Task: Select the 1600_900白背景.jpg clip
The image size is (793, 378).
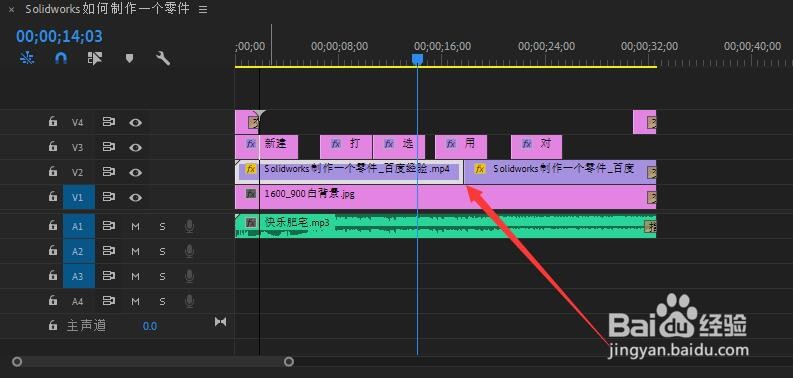Action: (x=446, y=197)
